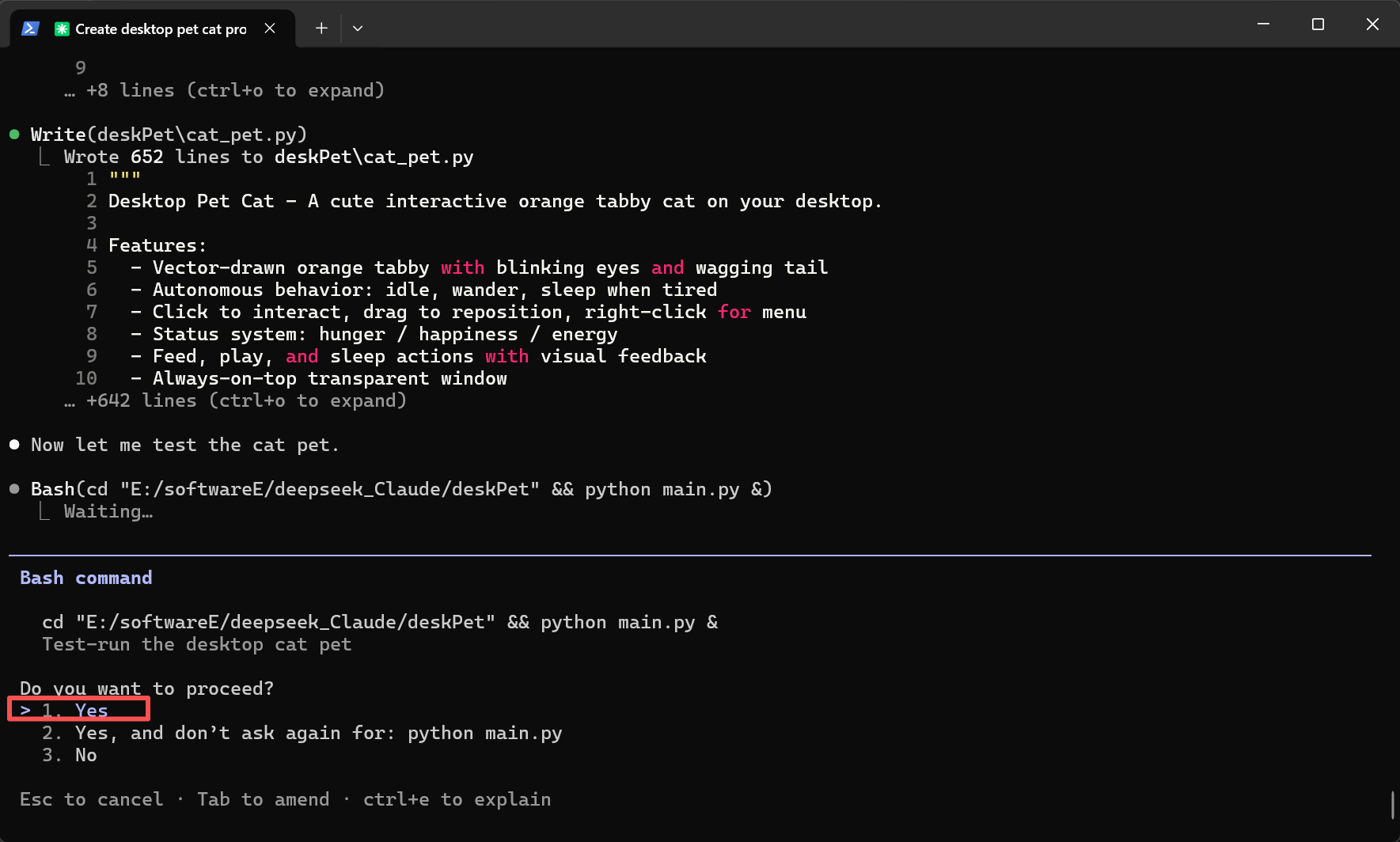This screenshot has height=842, width=1400.
Task: Click the 'Esc to cancel' hint
Action: point(92,799)
